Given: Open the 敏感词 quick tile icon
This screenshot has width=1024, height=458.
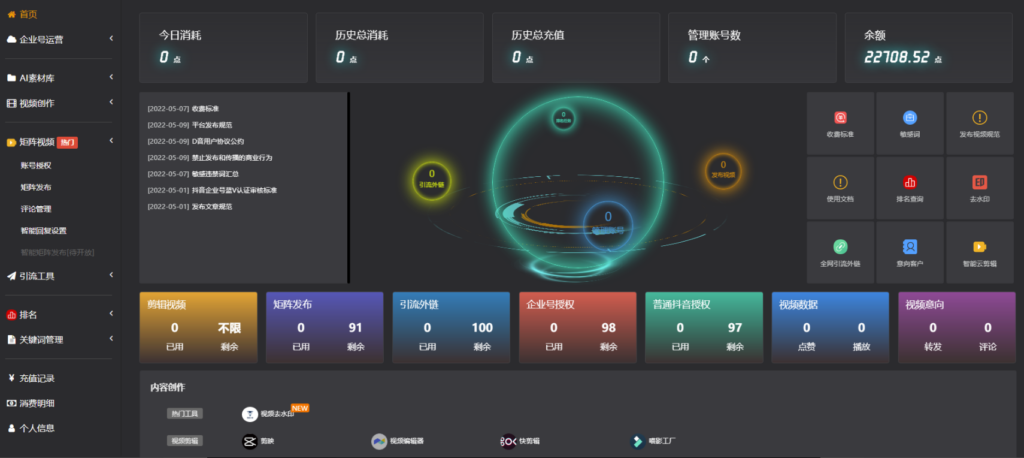Looking at the screenshot, I should pos(910,118).
